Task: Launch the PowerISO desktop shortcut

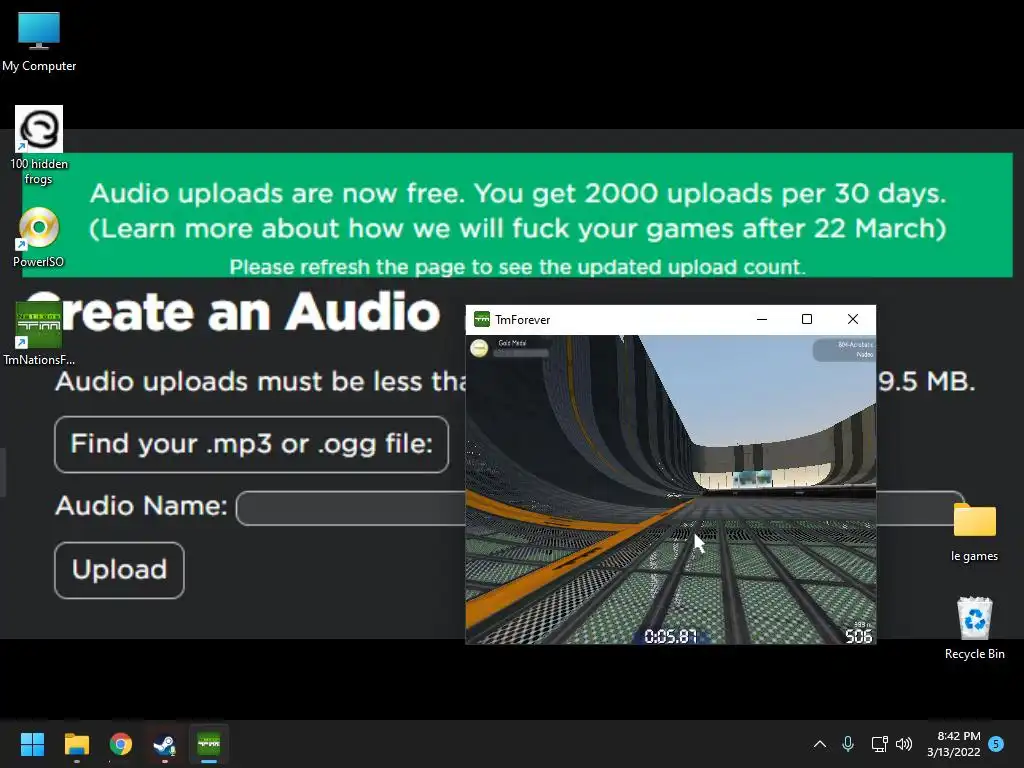Action: tap(39, 236)
